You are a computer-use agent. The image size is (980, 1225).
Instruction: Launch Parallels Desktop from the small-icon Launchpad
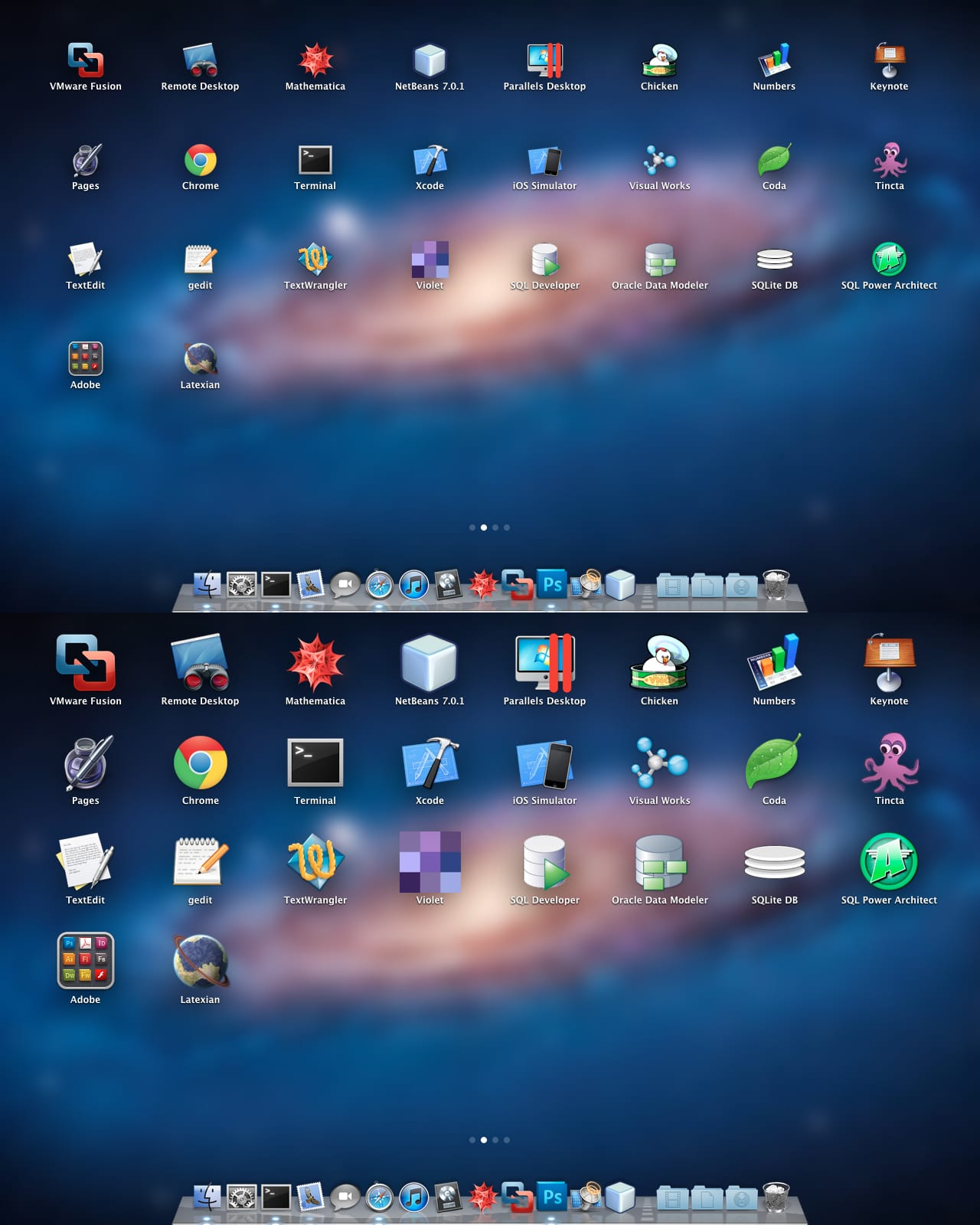[545, 60]
